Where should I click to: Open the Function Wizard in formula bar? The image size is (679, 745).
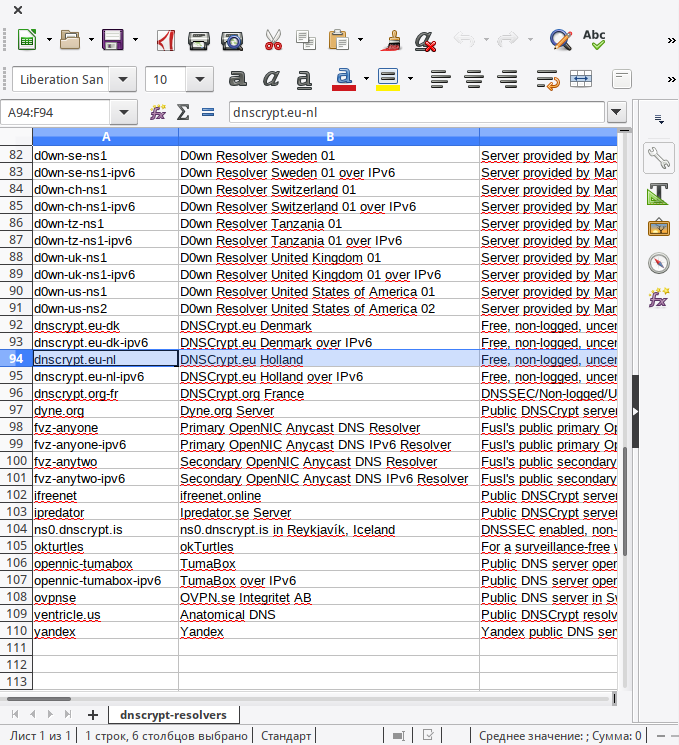tap(157, 113)
